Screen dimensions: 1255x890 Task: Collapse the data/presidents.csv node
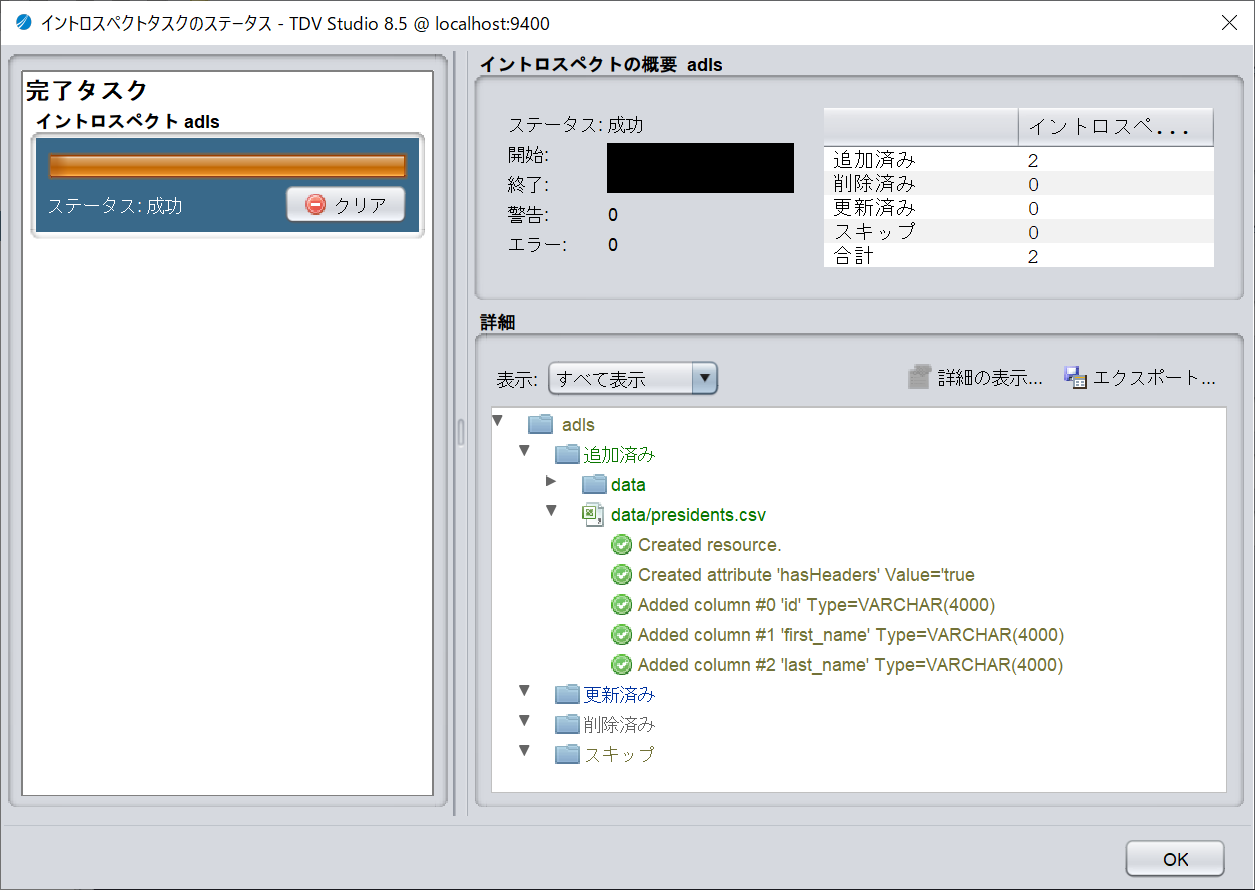click(x=551, y=511)
